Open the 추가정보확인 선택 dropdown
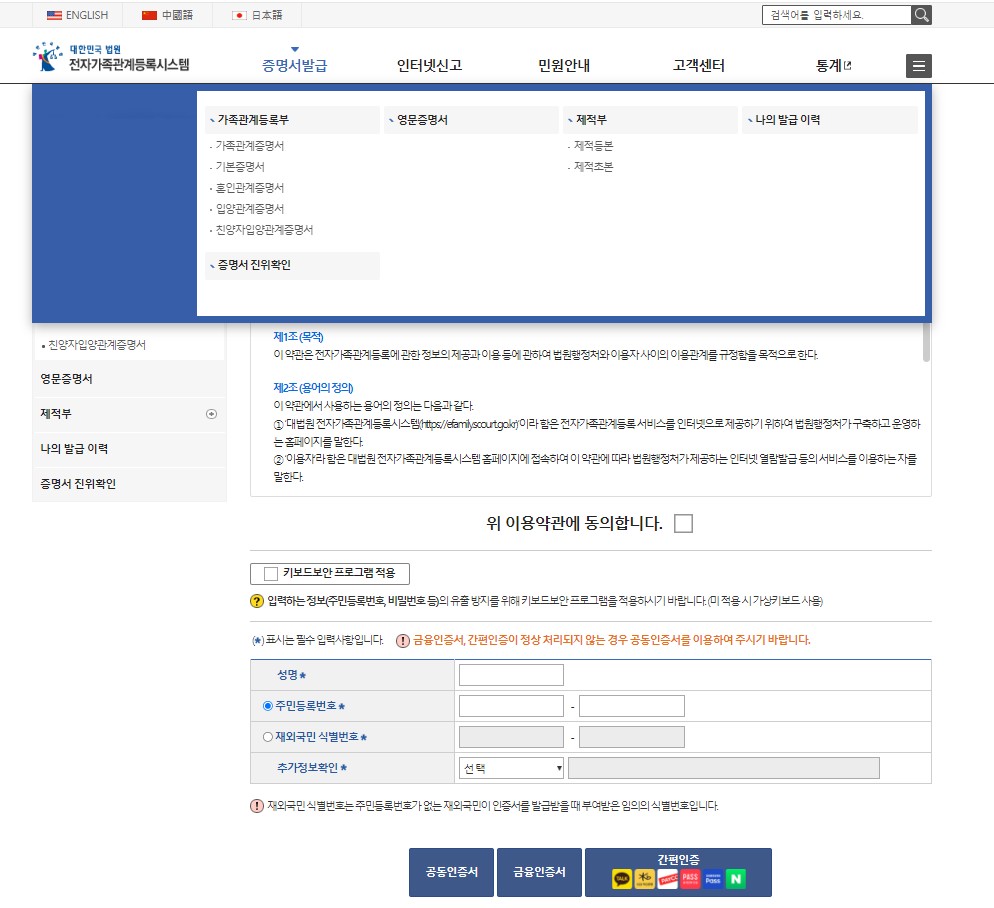The height and width of the screenshot is (908, 994). [511, 766]
